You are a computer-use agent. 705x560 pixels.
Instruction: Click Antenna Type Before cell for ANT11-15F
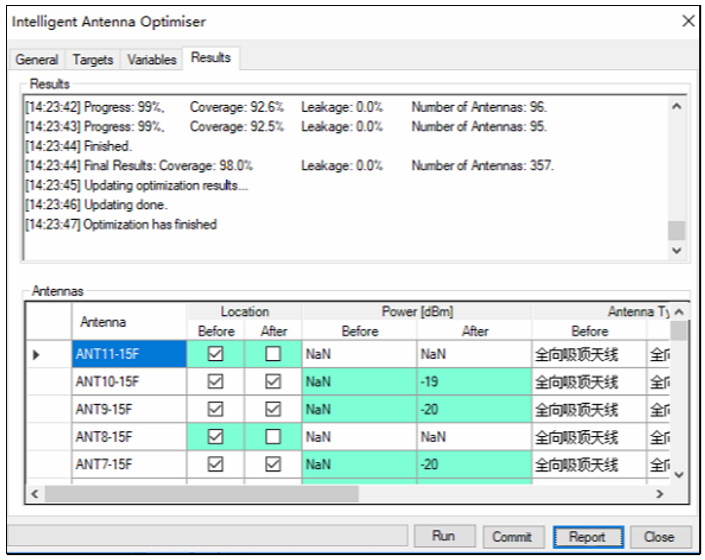coord(589,354)
